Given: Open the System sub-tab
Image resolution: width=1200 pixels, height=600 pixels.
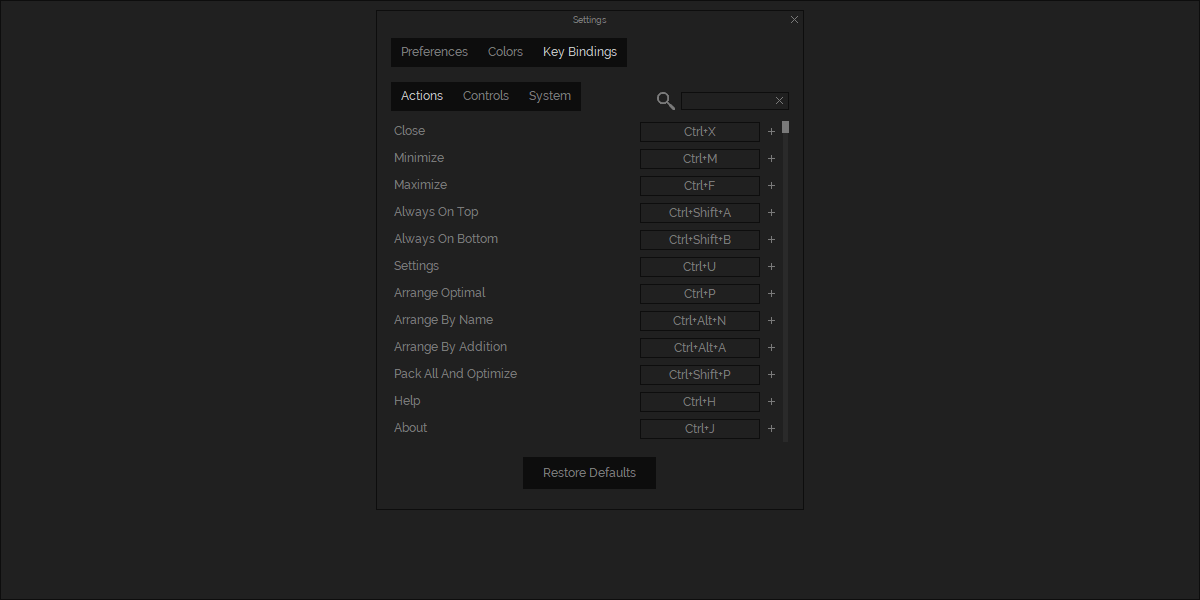Looking at the screenshot, I should pos(550,96).
